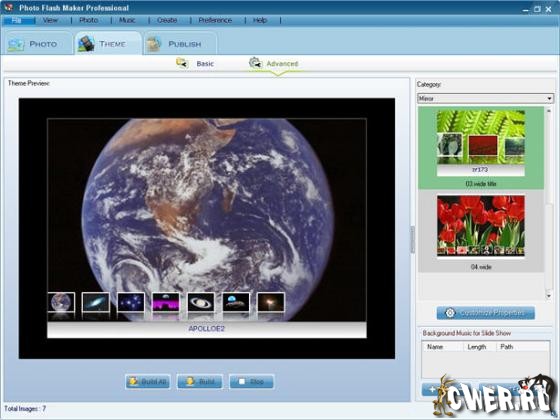Expand the Category dropdown
This screenshot has height=420, width=560.
485,98
